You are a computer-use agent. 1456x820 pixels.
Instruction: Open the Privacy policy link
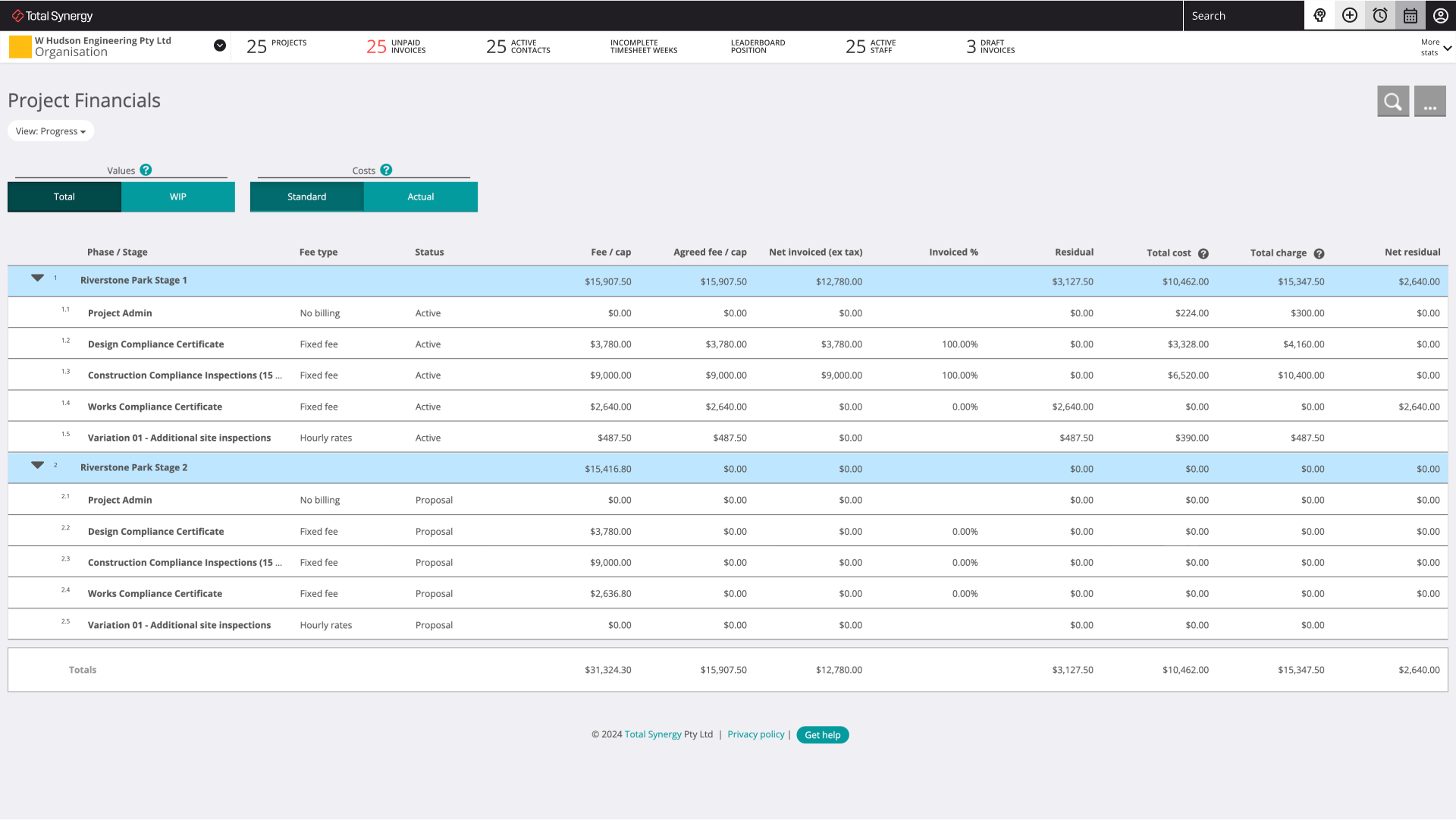click(x=755, y=734)
